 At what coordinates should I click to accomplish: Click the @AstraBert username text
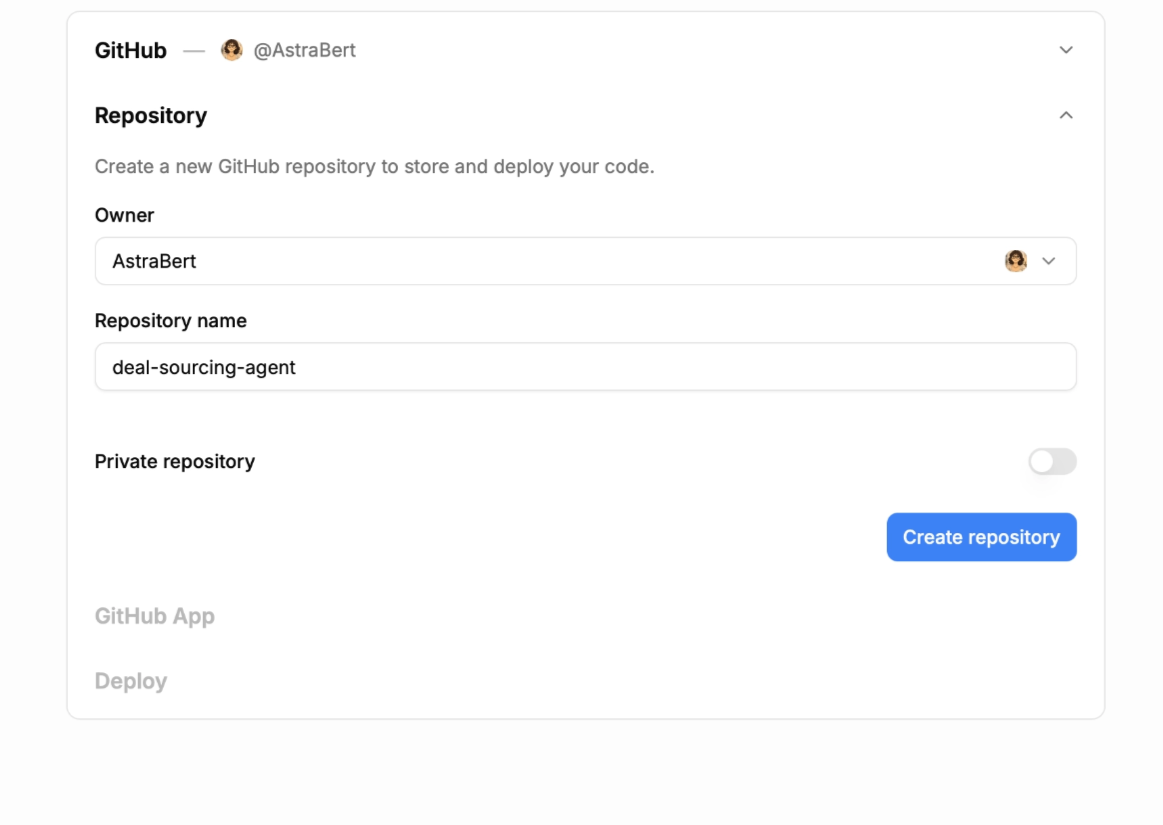click(304, 50)
